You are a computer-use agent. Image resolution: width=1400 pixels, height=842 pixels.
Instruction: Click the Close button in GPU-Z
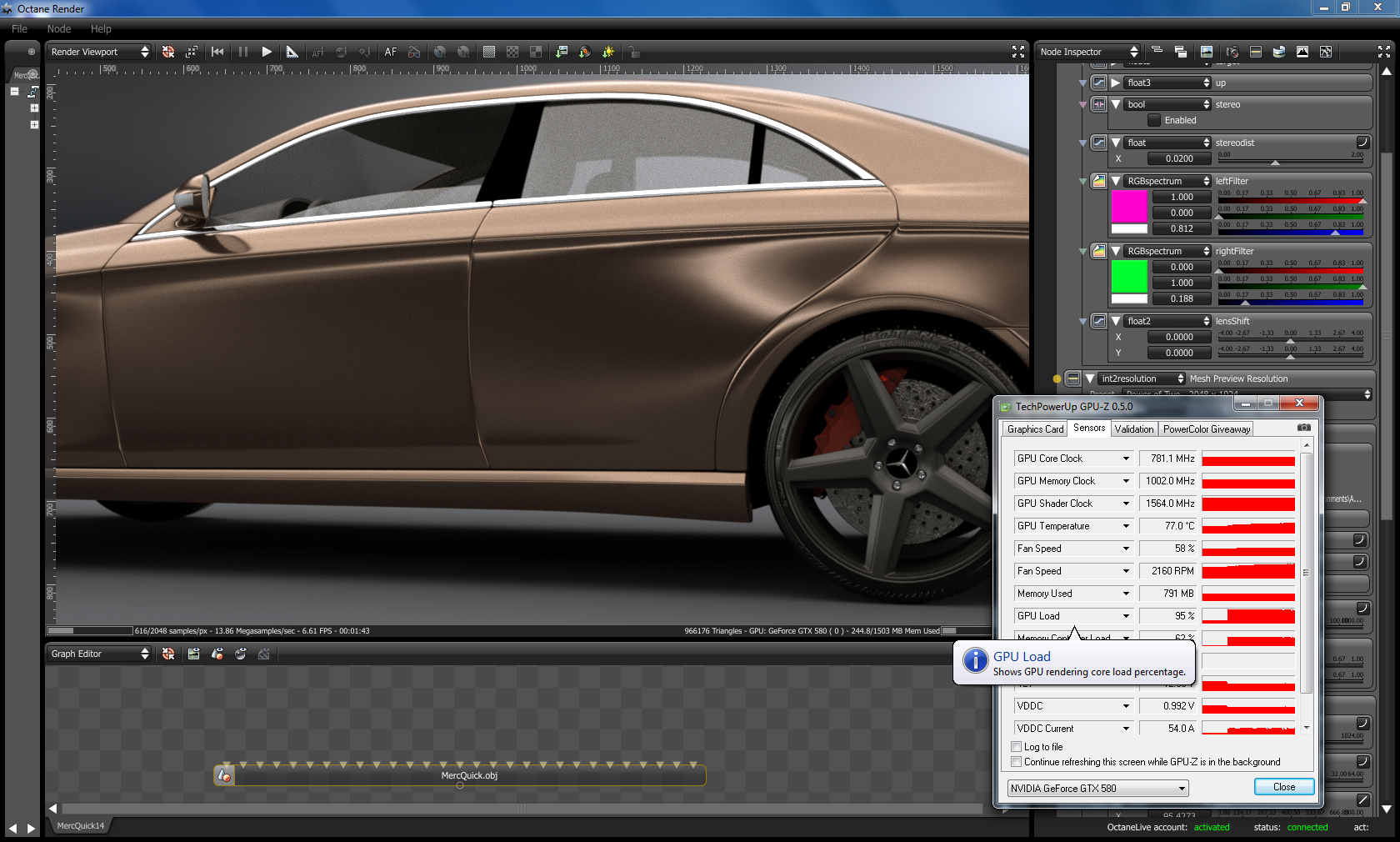pos(1283,787)
